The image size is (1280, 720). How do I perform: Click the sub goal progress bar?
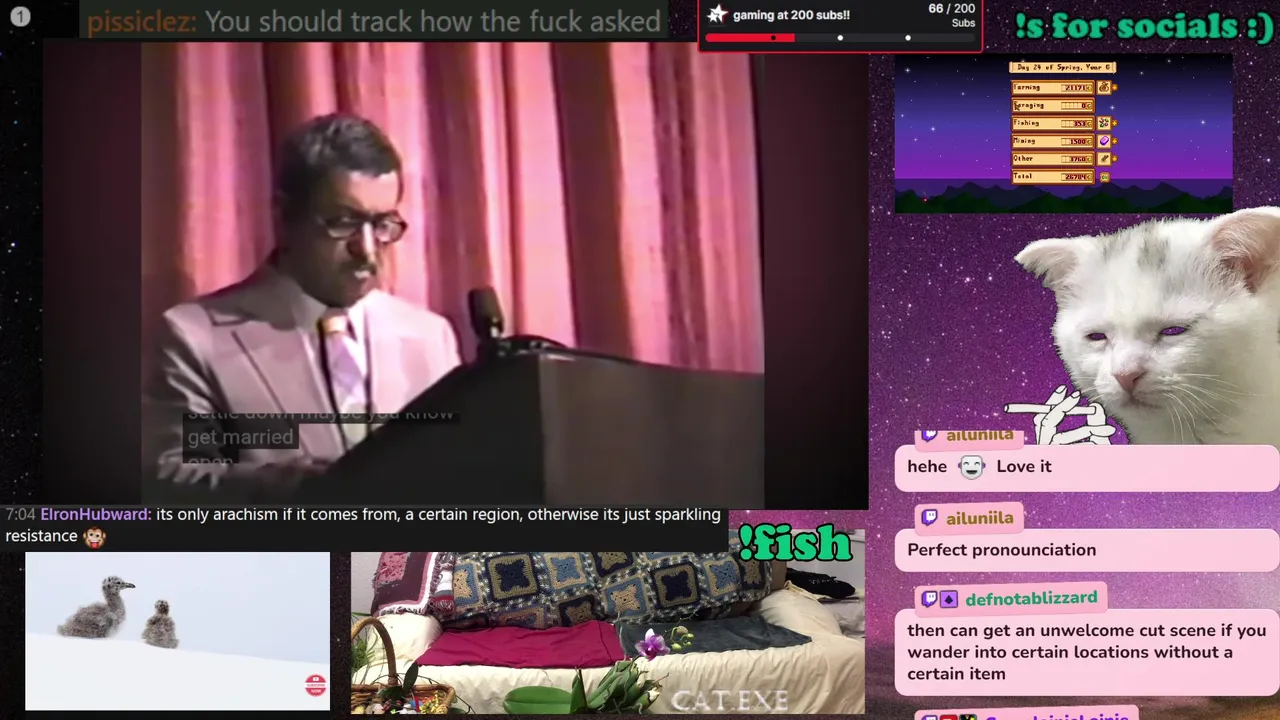(839, 38)
